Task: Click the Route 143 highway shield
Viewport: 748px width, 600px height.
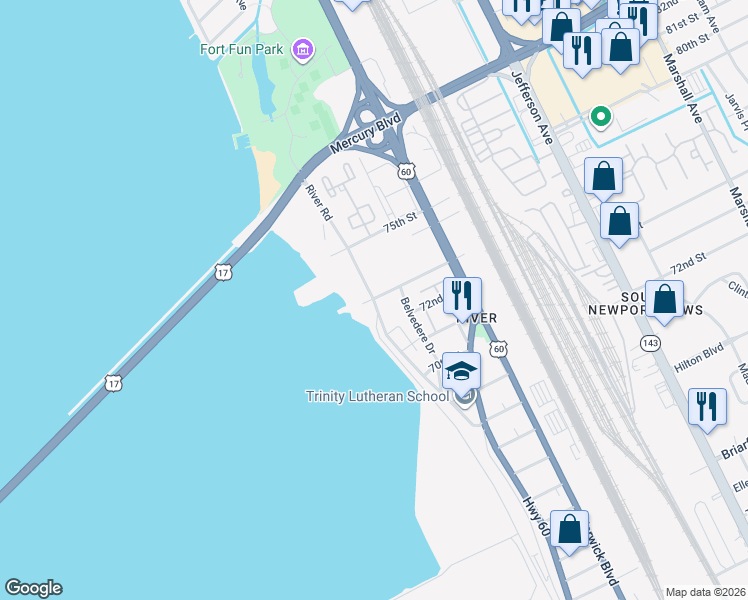Action: [x=650, y=343]
